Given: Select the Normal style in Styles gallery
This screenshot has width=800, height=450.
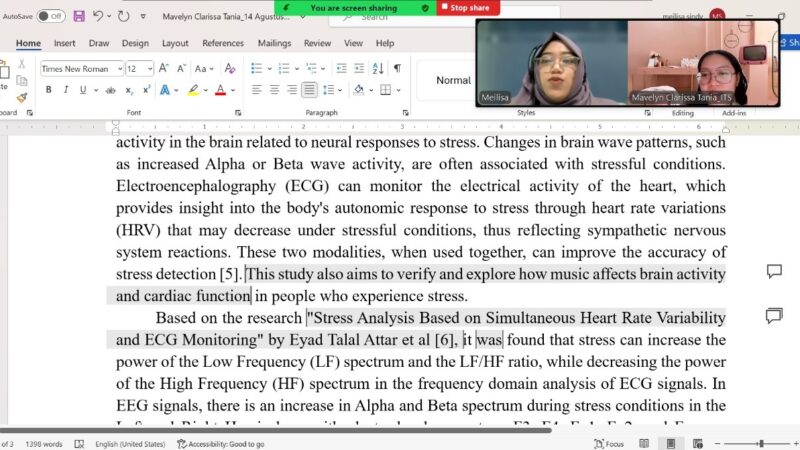Looking at the screenshot, I should coord(453,80).
